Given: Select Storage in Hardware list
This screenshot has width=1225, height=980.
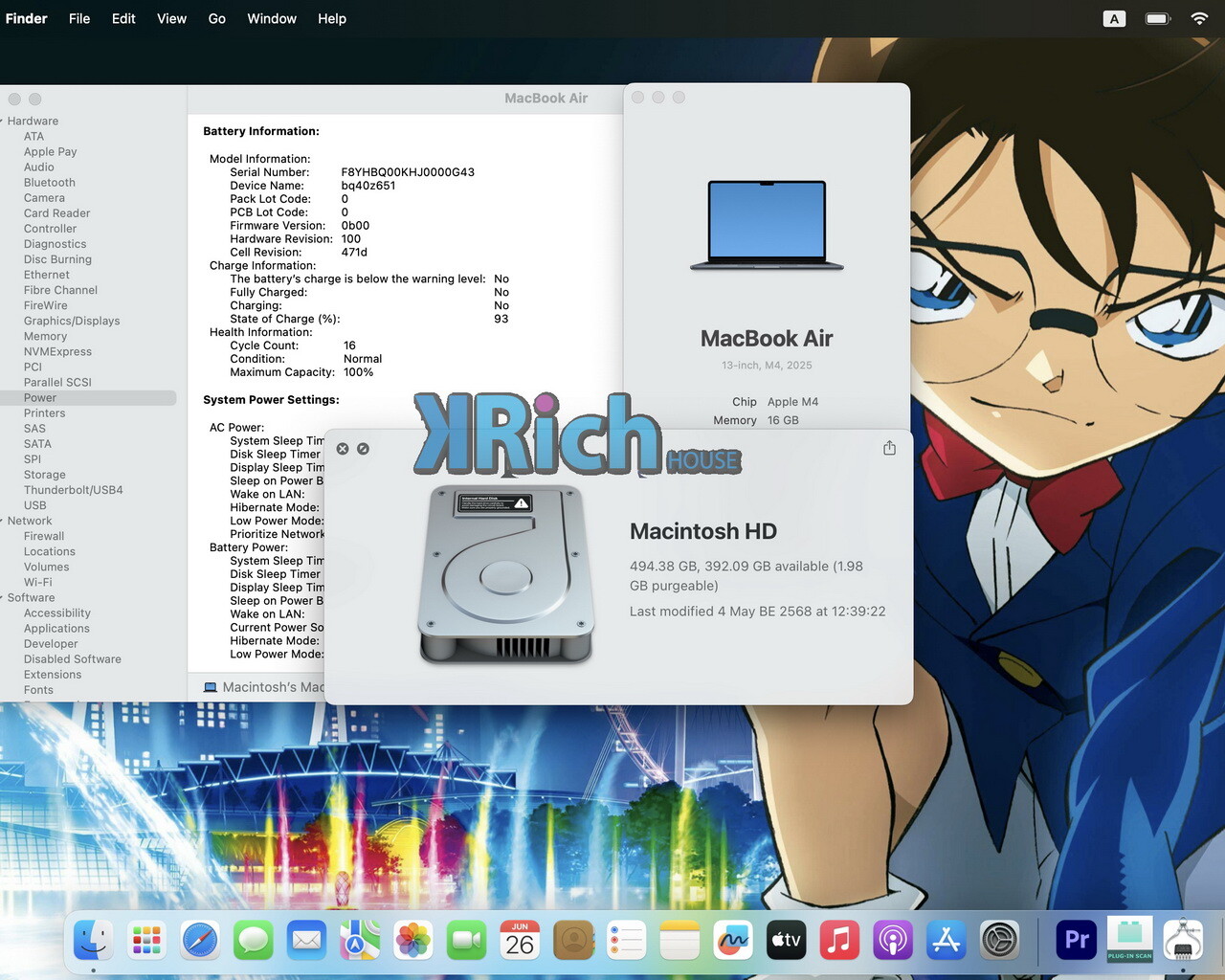Looking at the screenshot, I should (45, 475).
